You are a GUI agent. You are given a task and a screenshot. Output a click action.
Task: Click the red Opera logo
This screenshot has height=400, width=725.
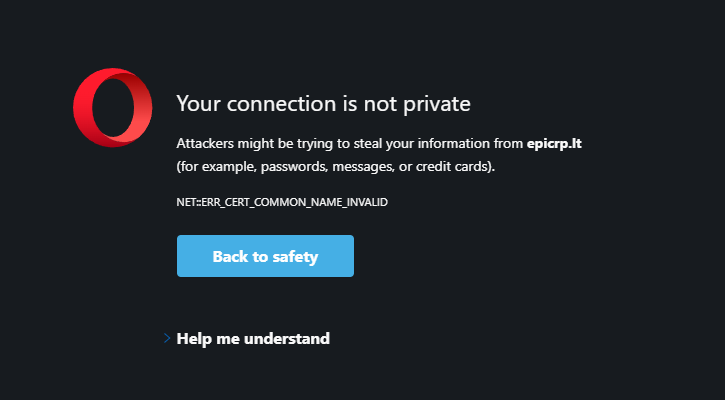[112, 107]
